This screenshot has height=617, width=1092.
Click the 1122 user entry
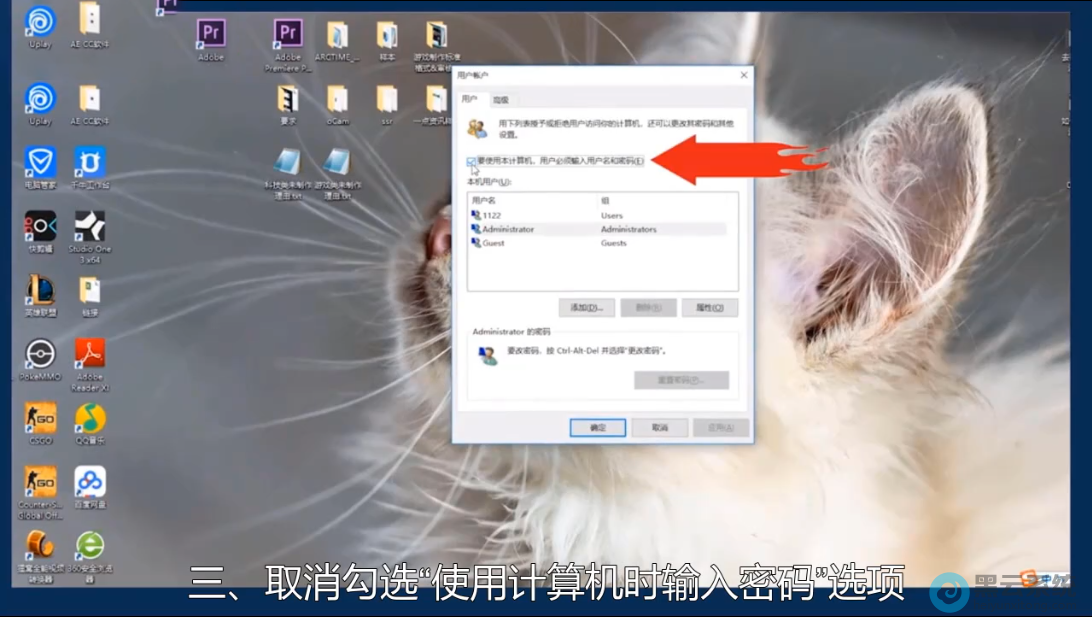point(491,215)
